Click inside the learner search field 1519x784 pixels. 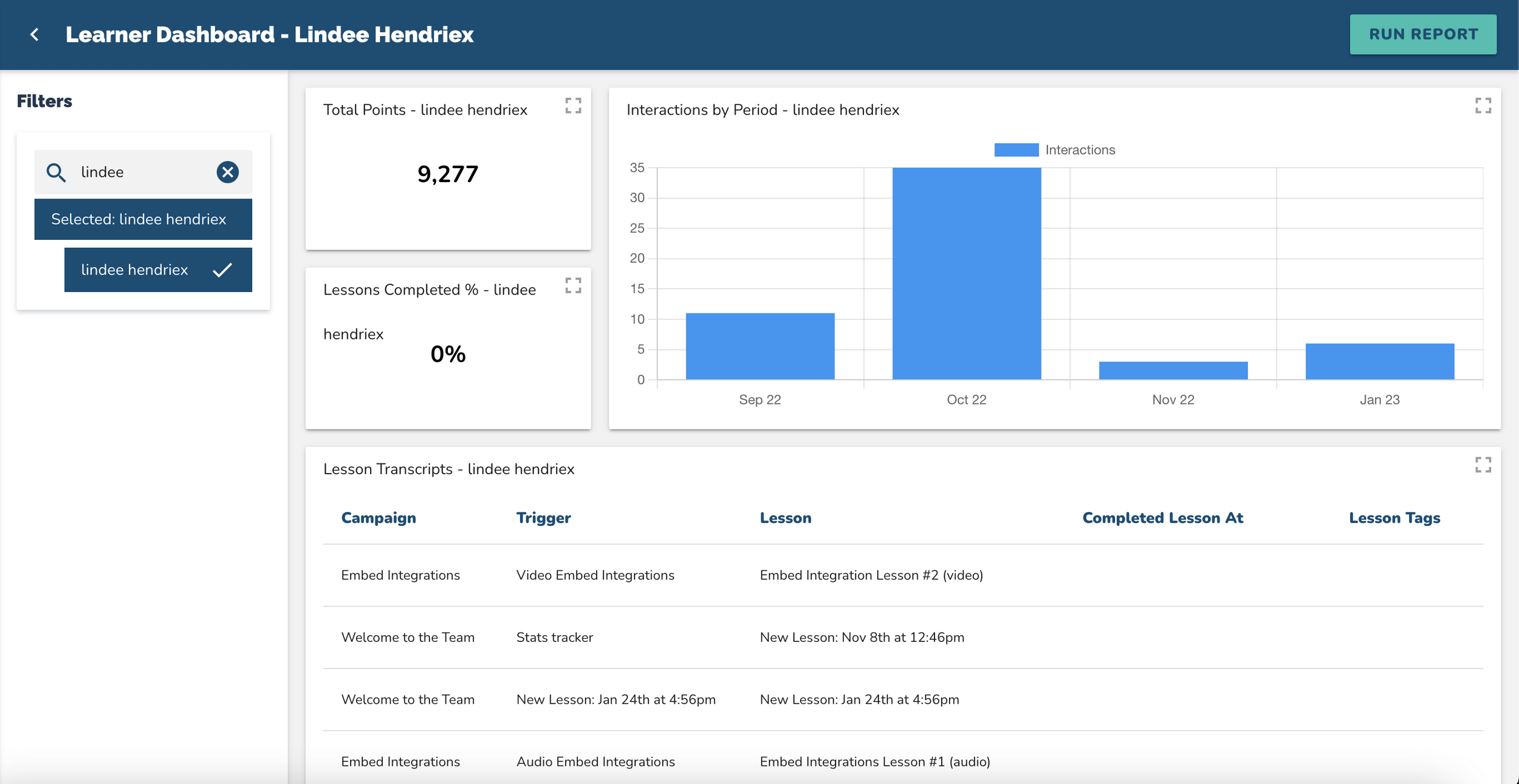tap(143, 172)
